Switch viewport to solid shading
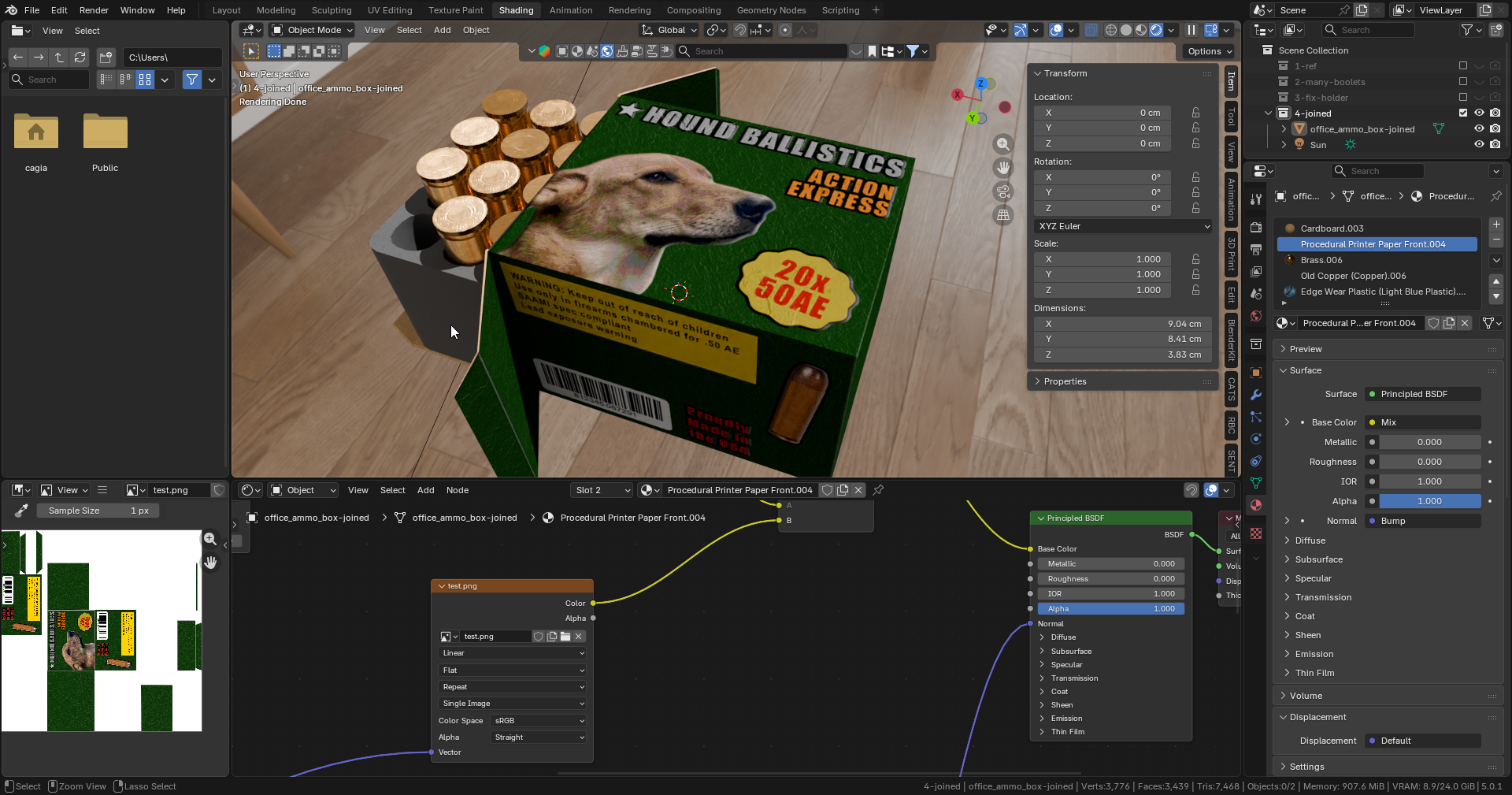This screenshot has width=1512, height=795. [x=1126, y=30]
